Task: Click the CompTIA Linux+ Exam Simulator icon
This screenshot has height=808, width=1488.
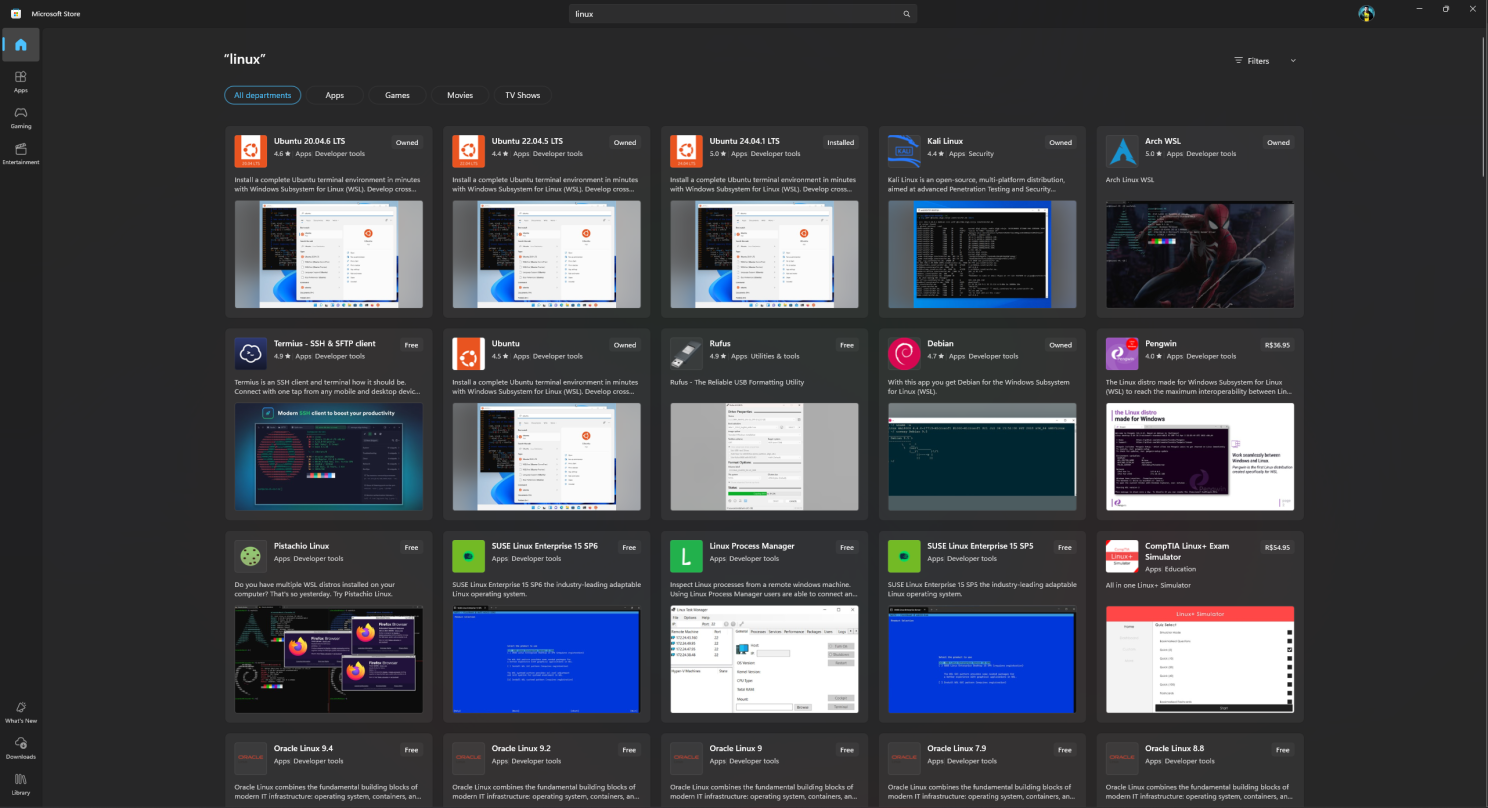Action: pyautogui.click(x=1122, y=556)
